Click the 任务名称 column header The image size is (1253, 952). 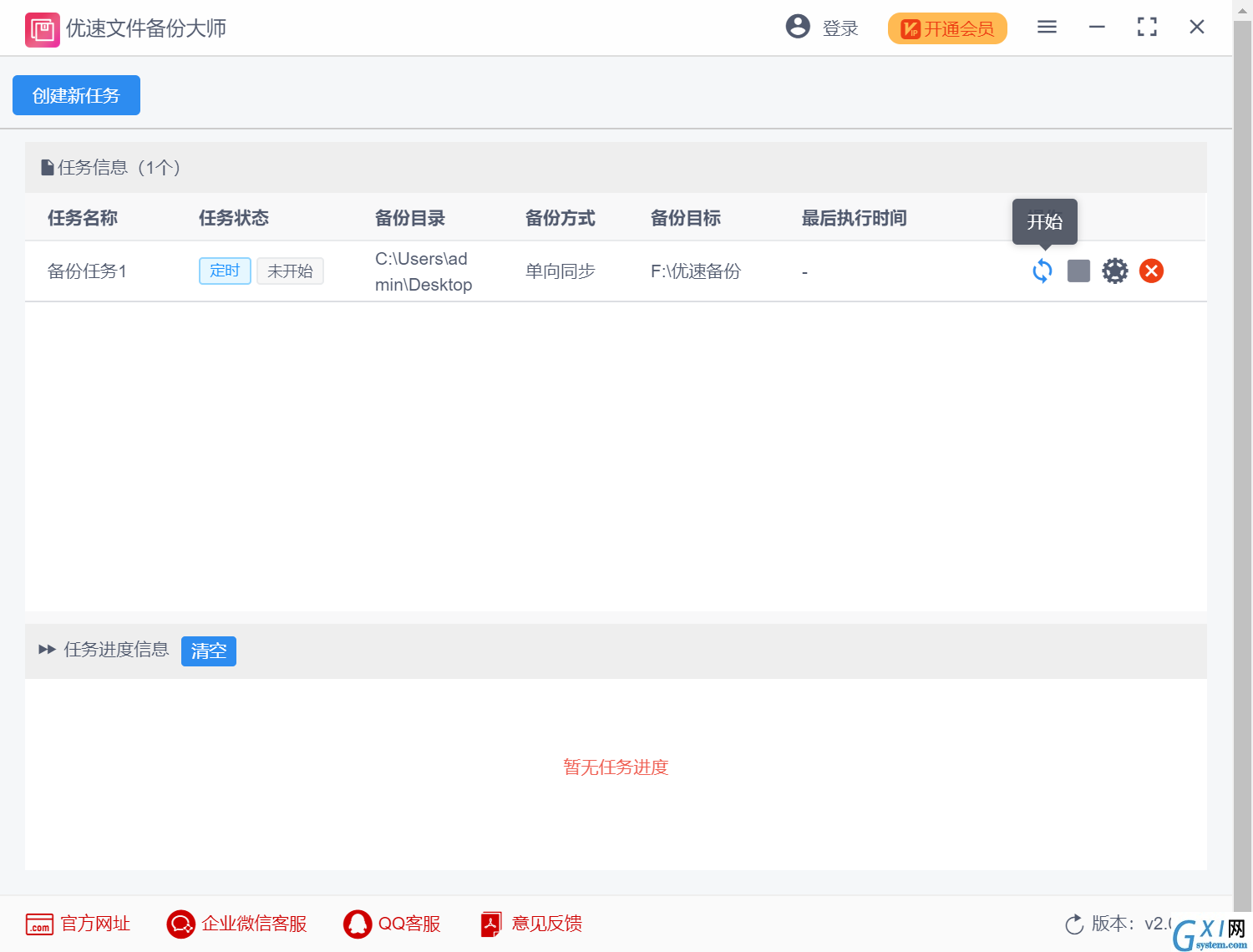pos(83,218)
